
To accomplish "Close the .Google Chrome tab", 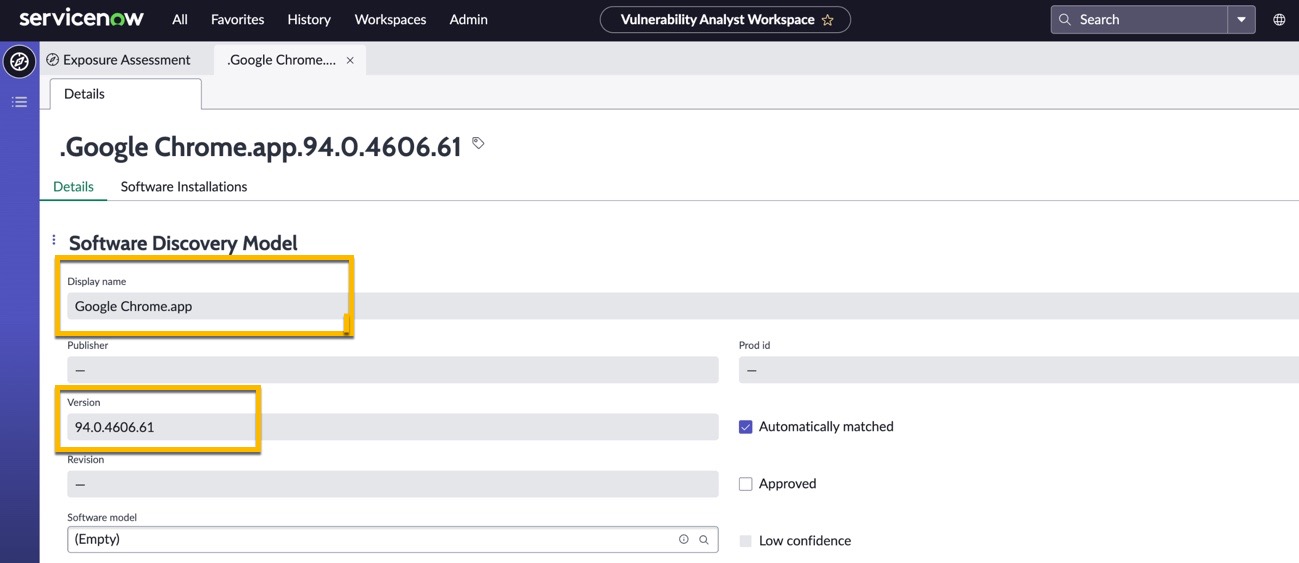I will click(350, 60).
